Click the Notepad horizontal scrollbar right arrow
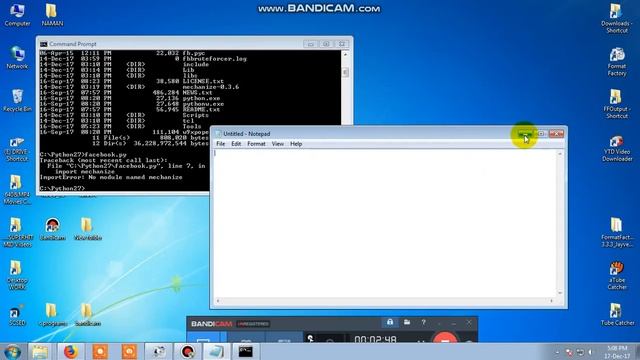Viewport: 640px width, 360px height. click(551, 301)
